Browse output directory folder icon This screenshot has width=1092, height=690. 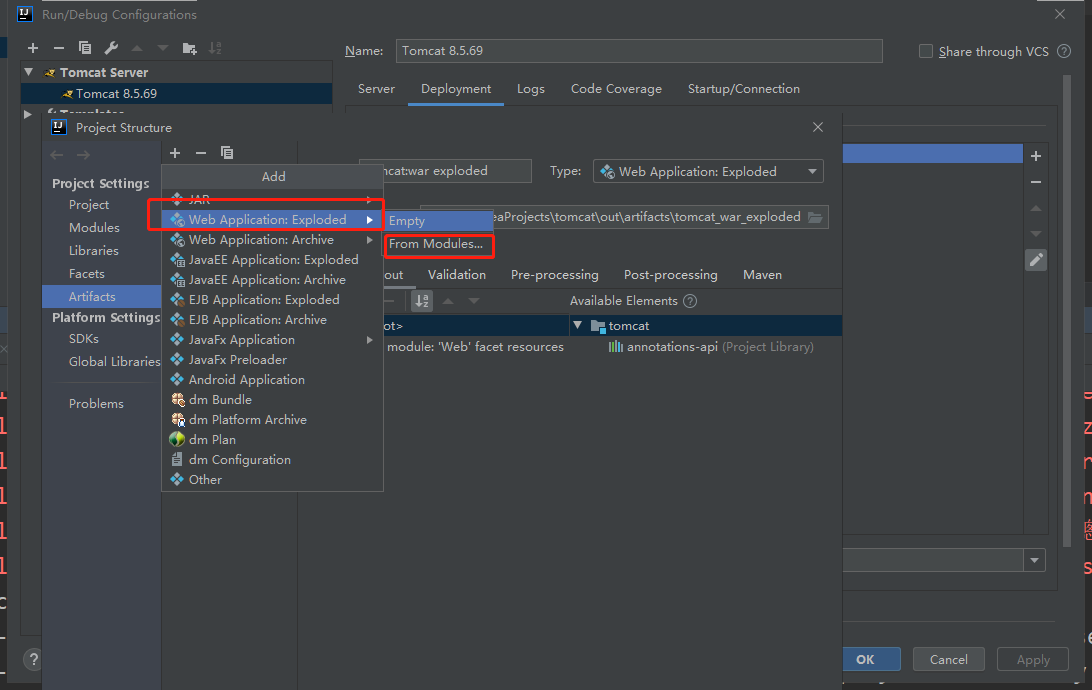[x=815, y=217]
